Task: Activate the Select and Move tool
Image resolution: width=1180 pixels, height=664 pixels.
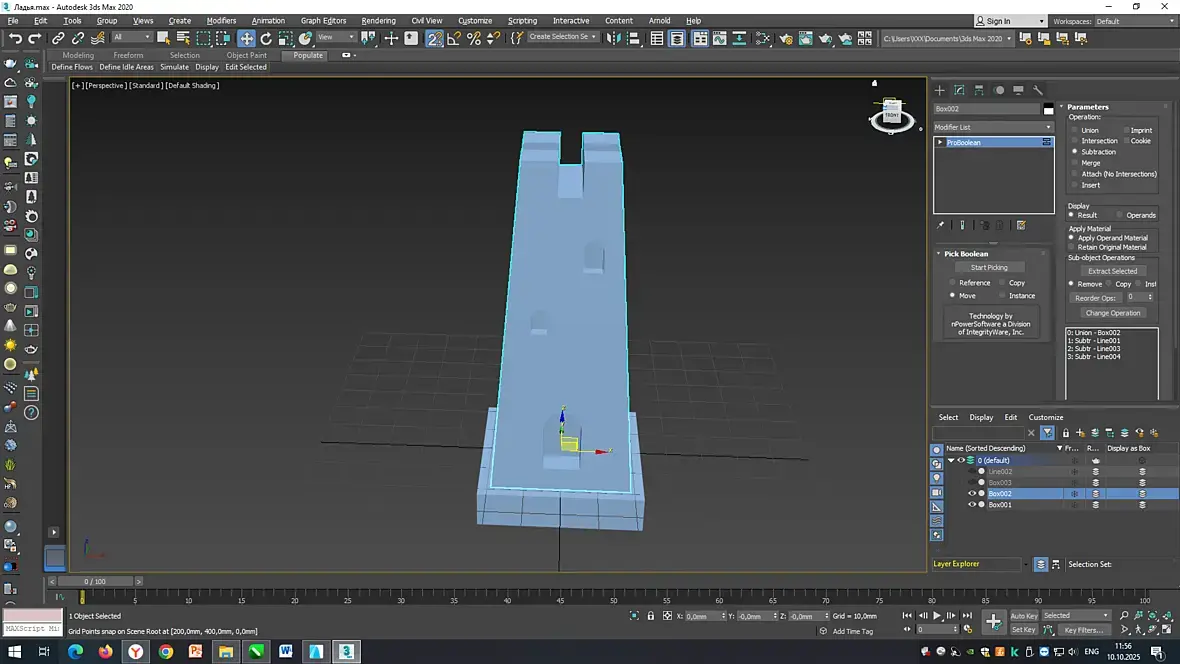Action: [246, 38]
